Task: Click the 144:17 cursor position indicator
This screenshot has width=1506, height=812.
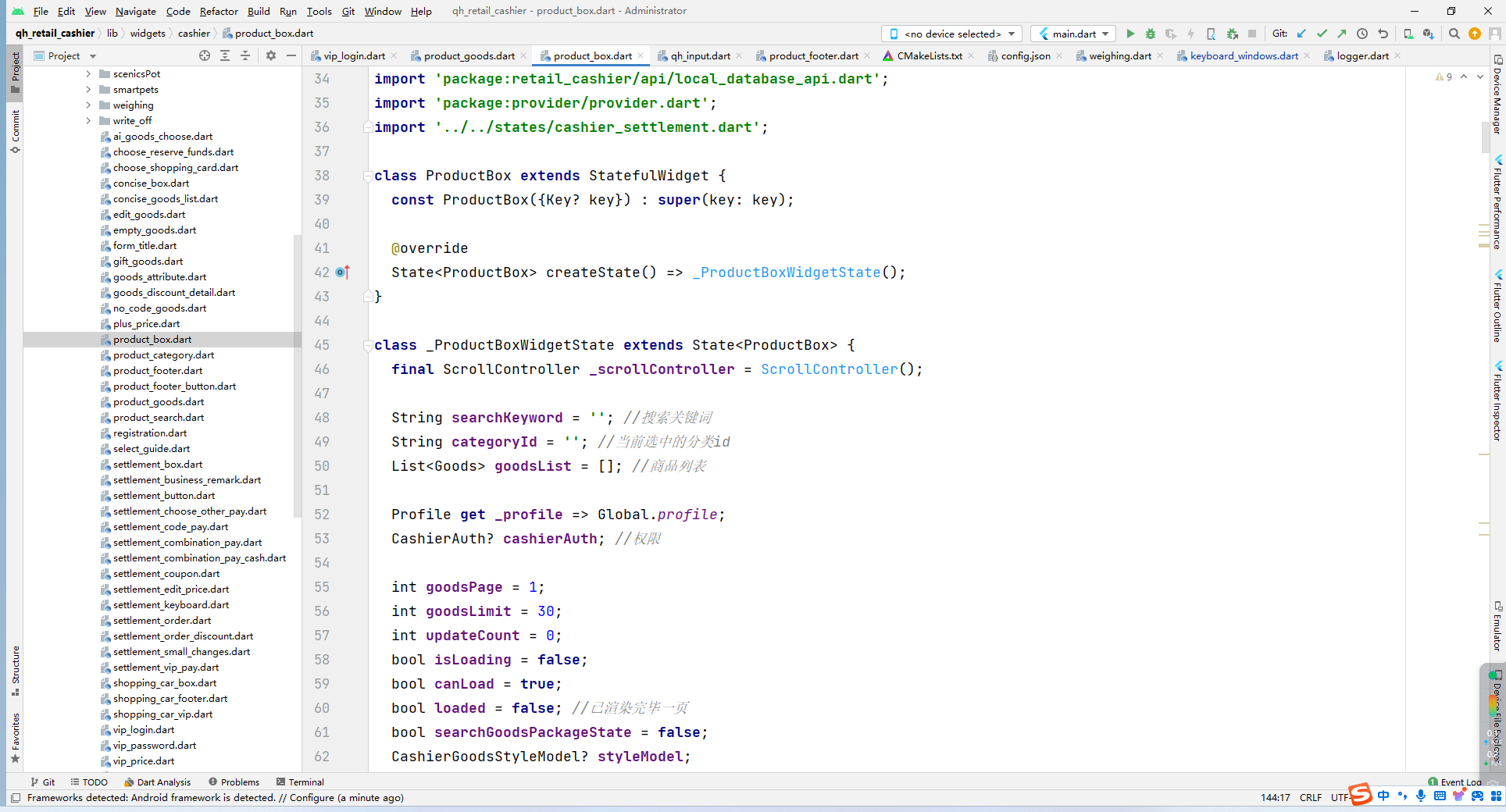Action: pos(1275,797)
